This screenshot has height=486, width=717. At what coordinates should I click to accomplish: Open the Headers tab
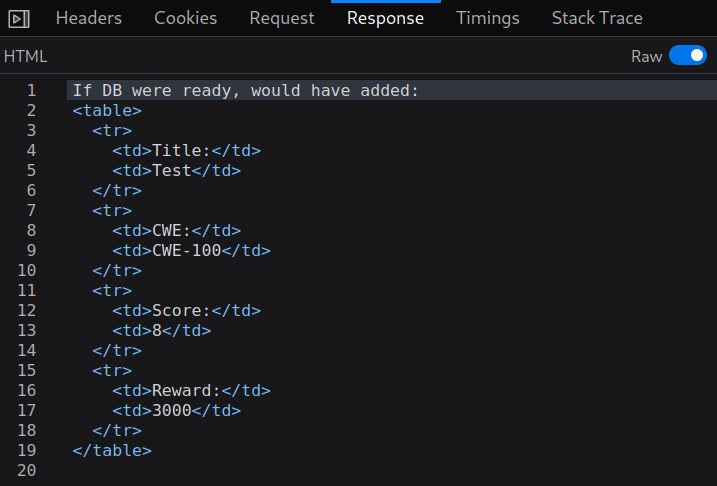[x=89, y=18]
